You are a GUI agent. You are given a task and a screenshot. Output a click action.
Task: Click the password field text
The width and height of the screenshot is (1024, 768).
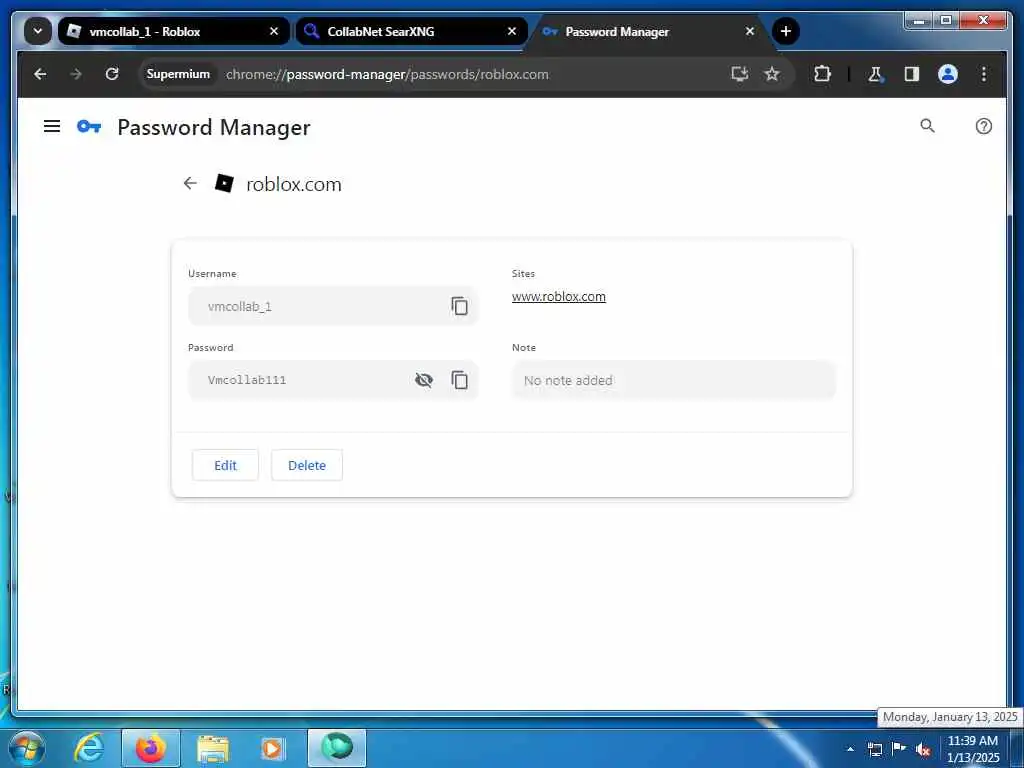[247, 380]
